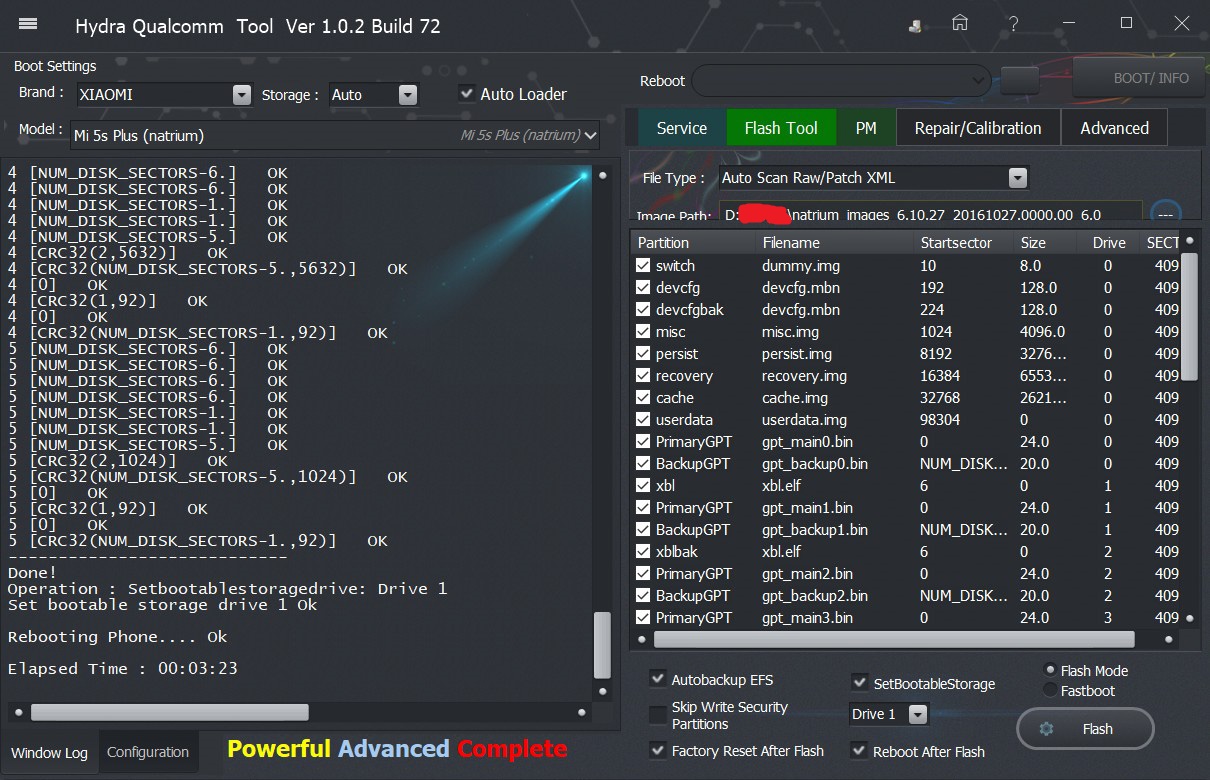Switch to the Flash Tool tab
The image size is (1210, 780).
pos(781,128)
